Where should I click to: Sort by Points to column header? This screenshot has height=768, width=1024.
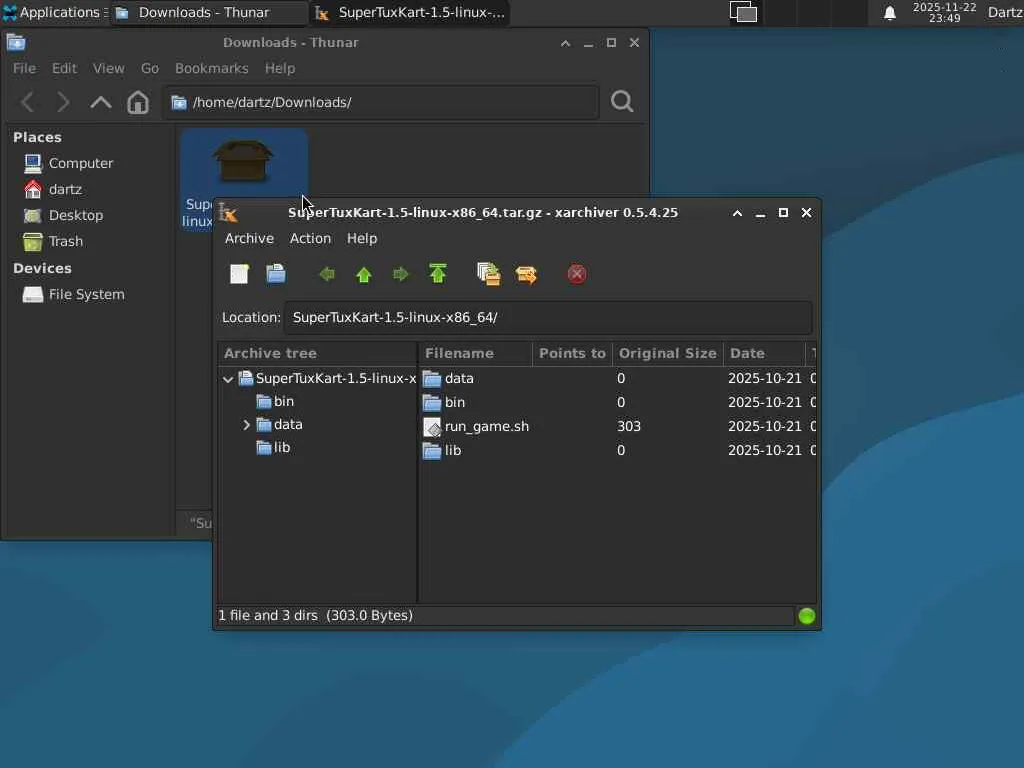click(572, 353)
